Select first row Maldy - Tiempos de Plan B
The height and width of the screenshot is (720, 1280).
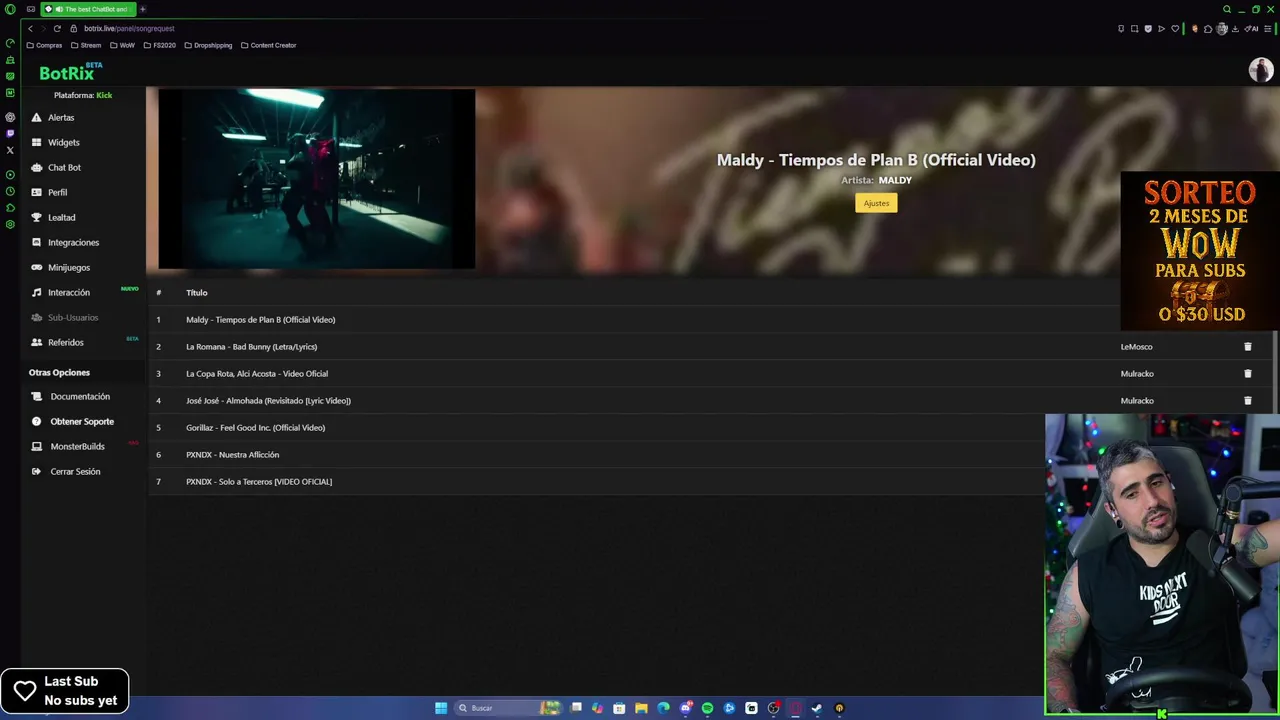pyautogui.click(x=260, y=320)
